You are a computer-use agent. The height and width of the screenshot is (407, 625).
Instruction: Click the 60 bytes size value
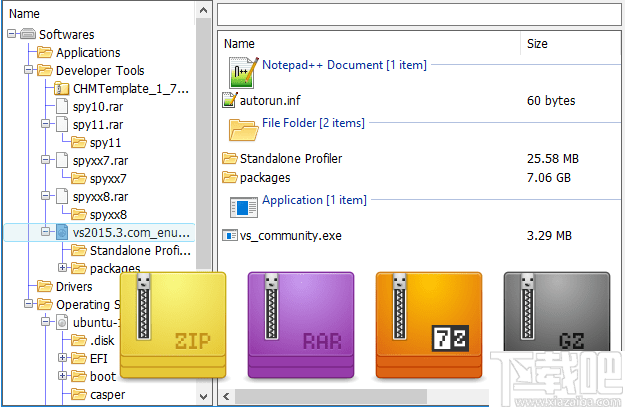[551, 100]
